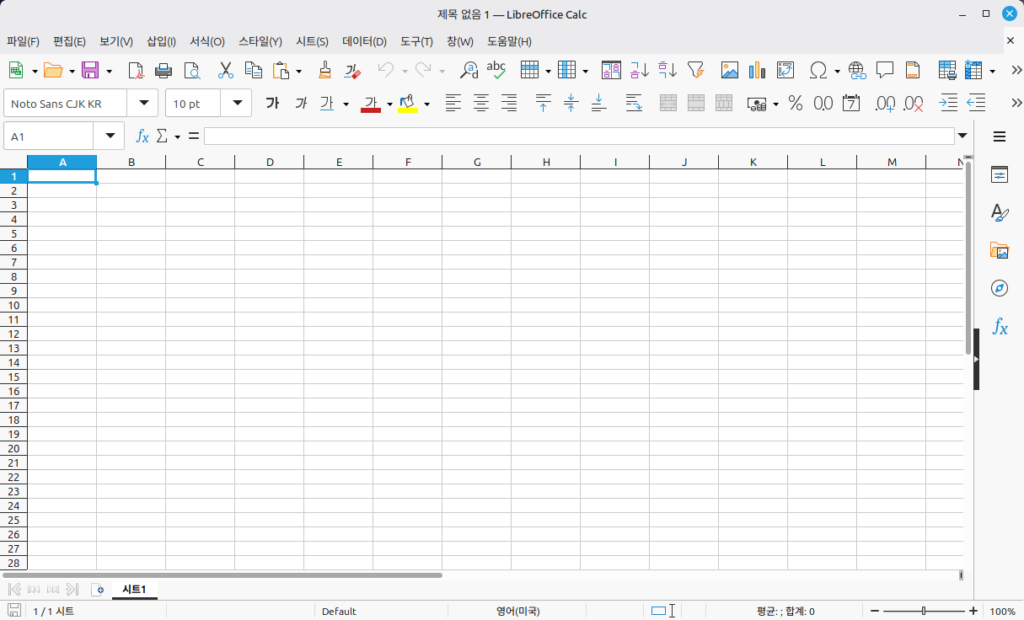1024x620 pixels.
Task: Click the column D header
Action: [x=270, y=162]
